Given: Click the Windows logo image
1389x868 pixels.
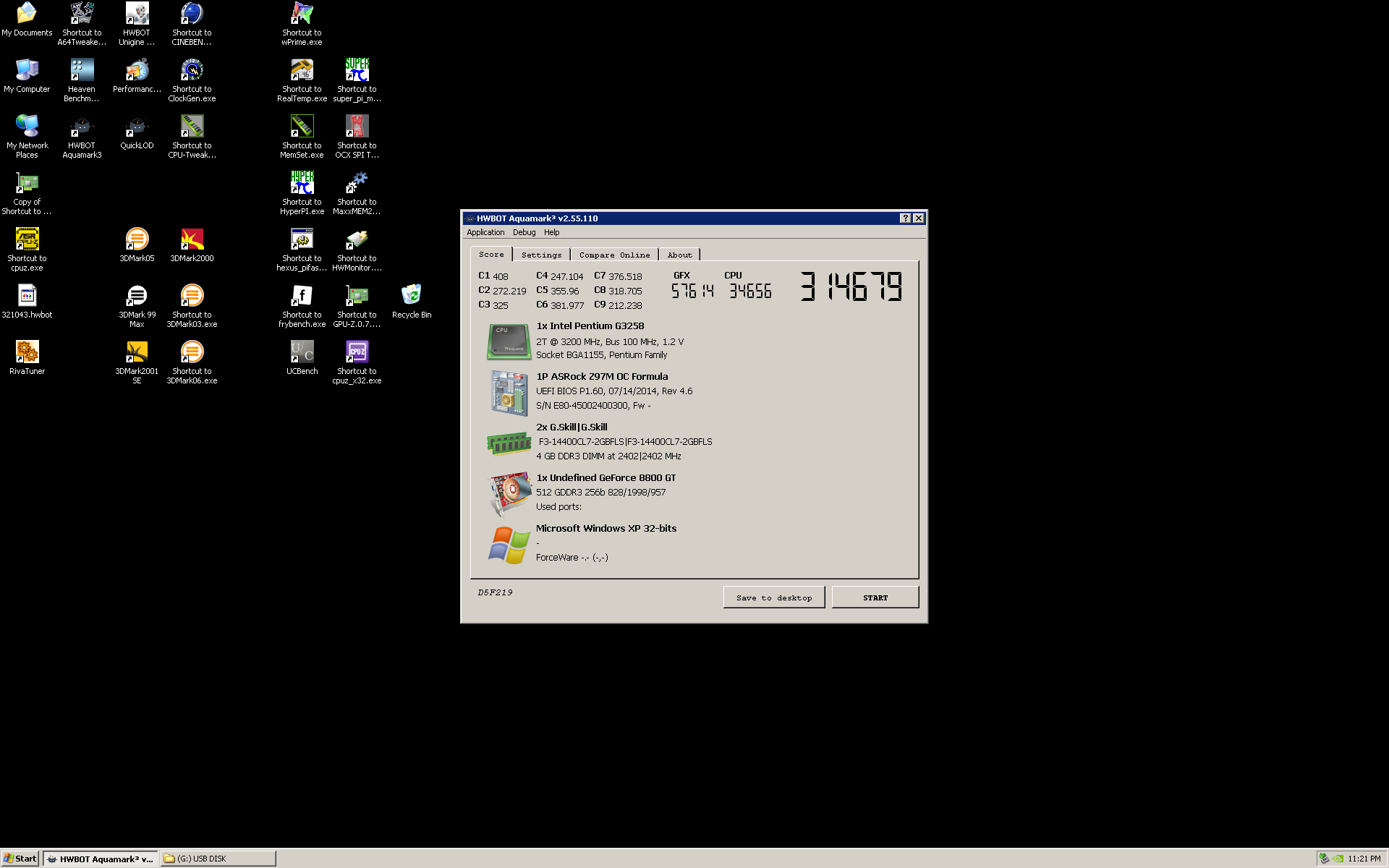Looking at the screenshot, I should (x=509, y=545).
